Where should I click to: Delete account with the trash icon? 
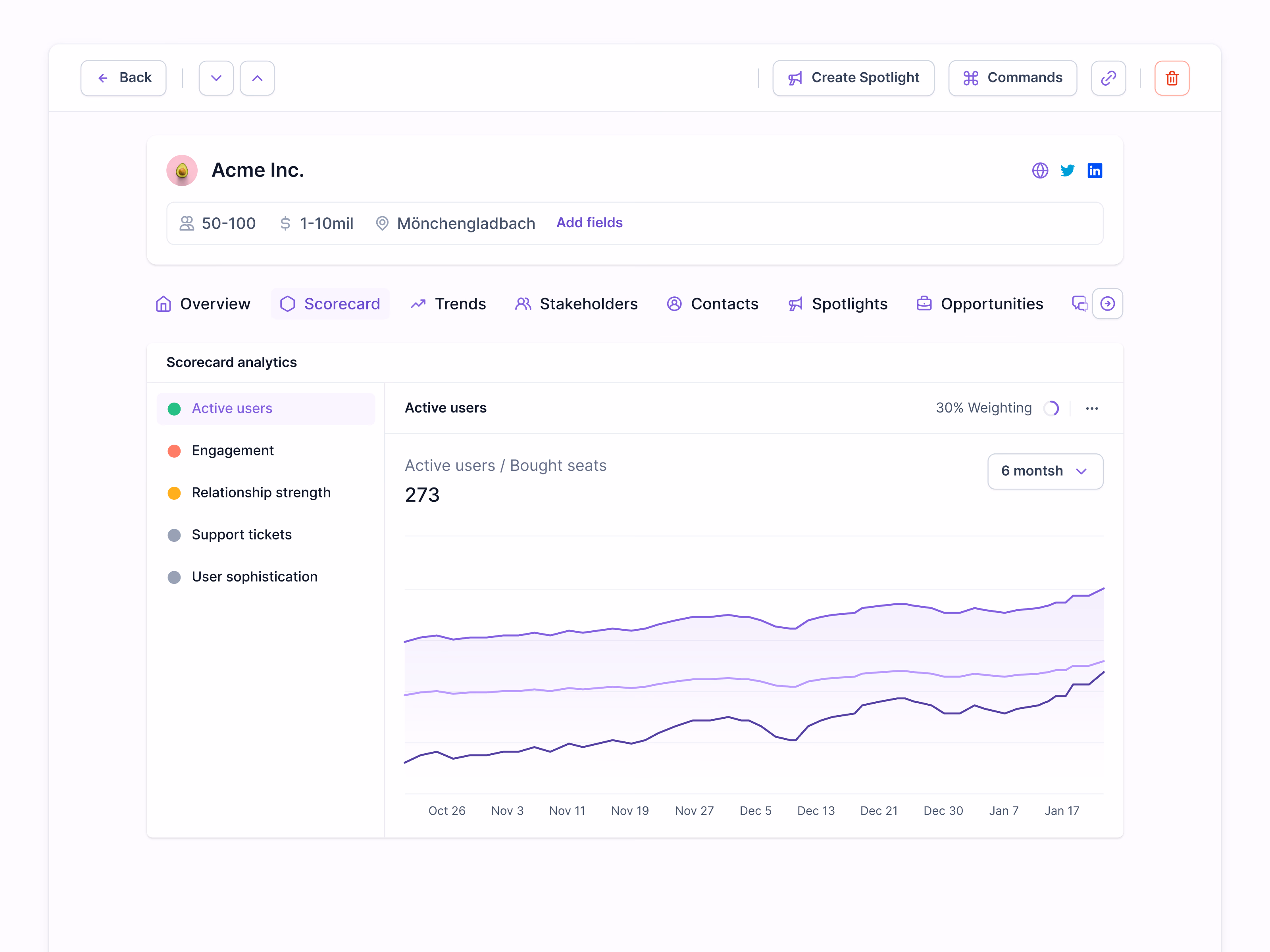[x=1172, y=78]
